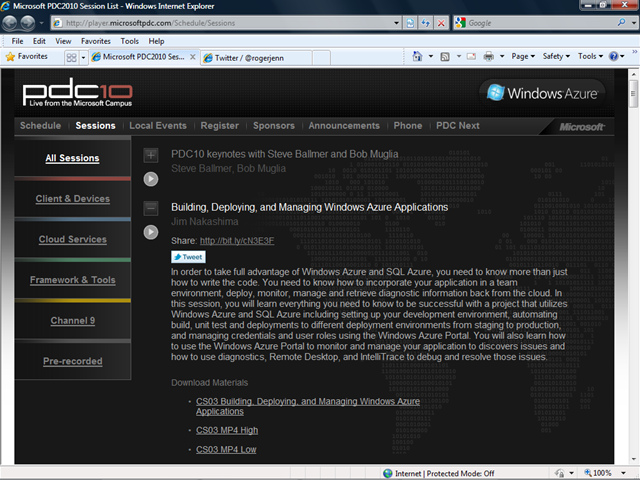Select Cloud Services category
Image resolution: width=640 pixels, height=480 pixels.
pos(73,240)
